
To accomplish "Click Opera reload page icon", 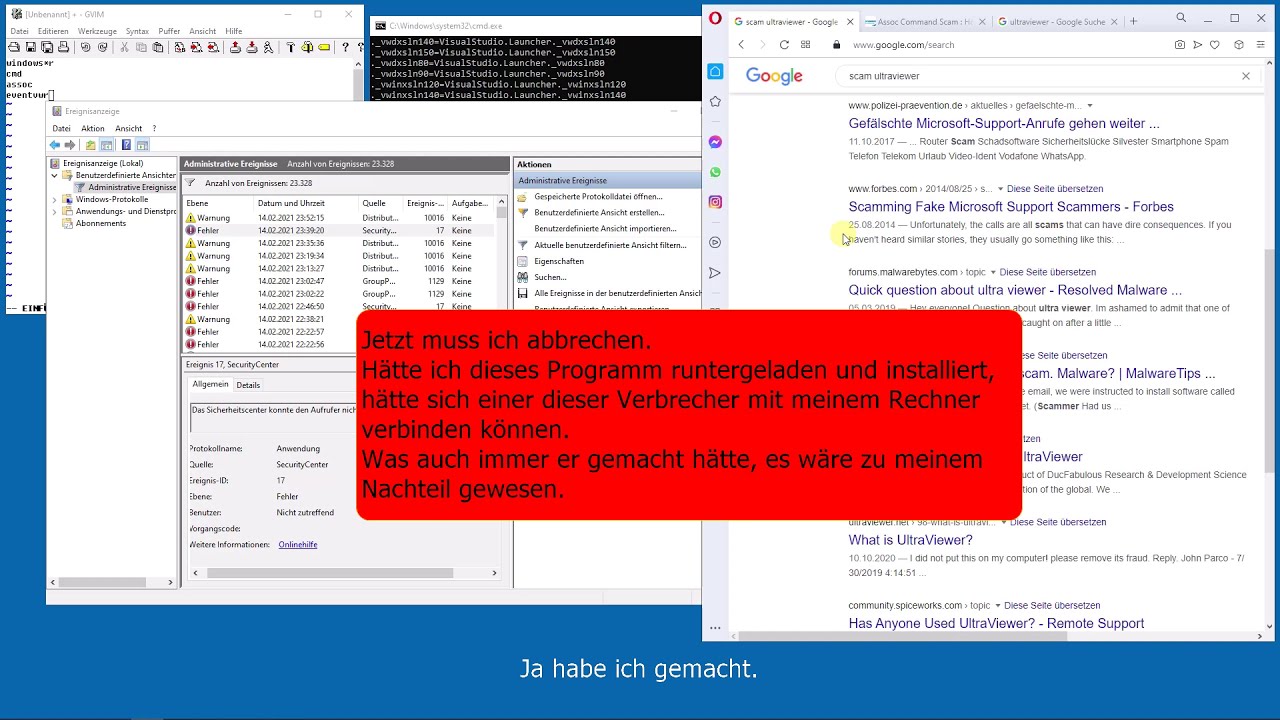I will click(x=784, y=45).
